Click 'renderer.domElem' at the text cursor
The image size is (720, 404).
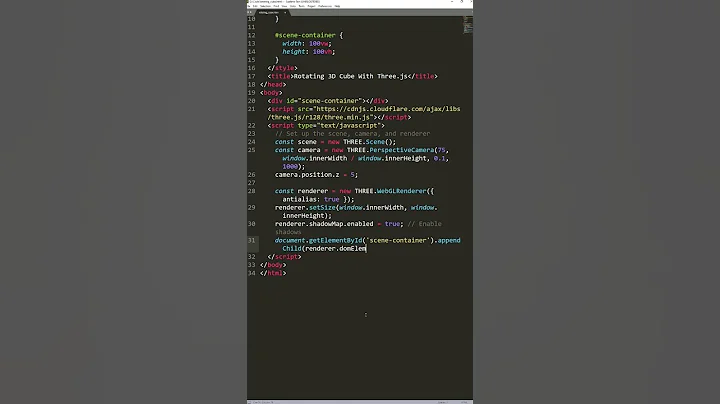(335, 248)
